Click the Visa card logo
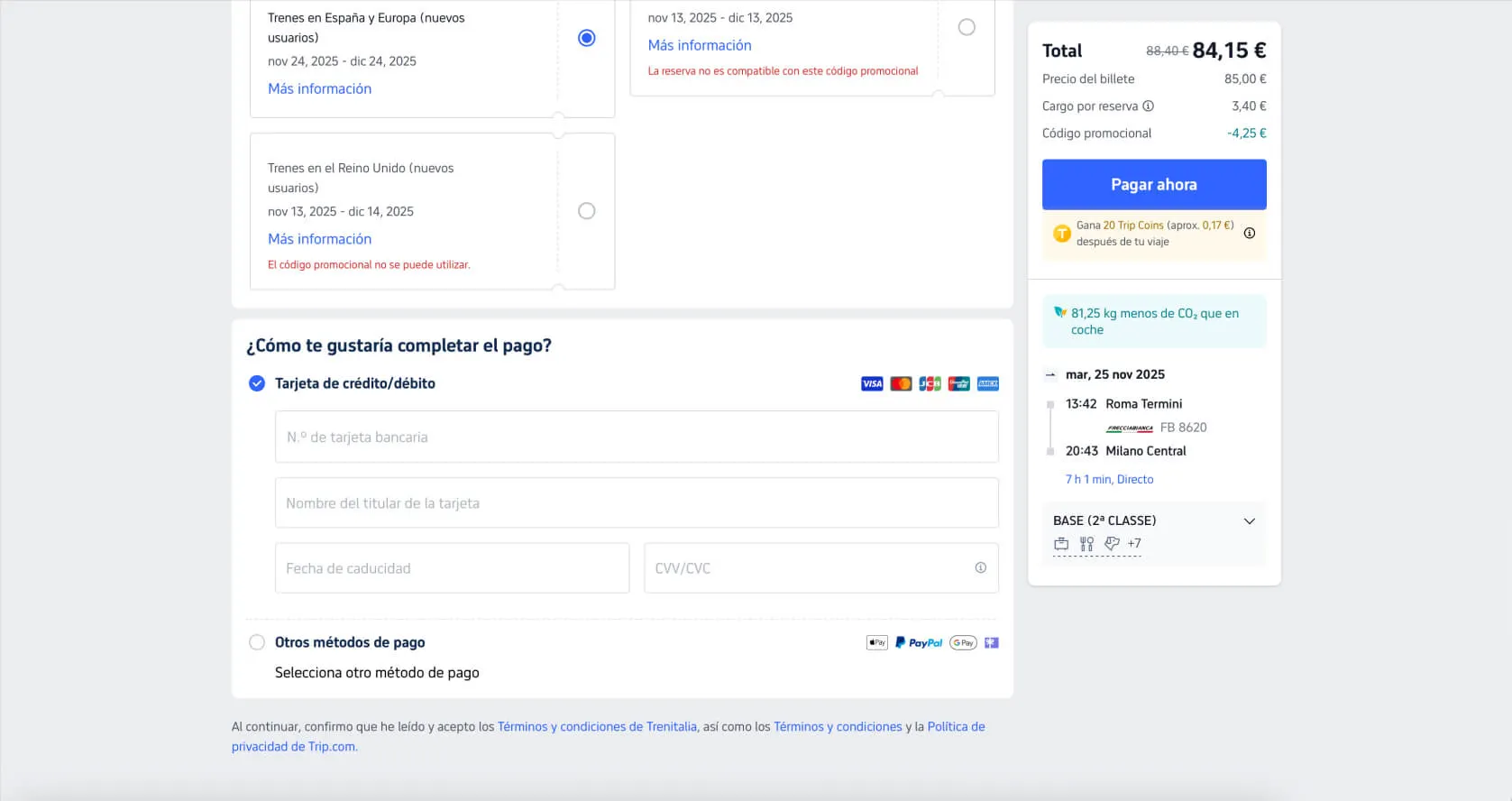This screenshot has width=1512, height=801. pos(872,384)
